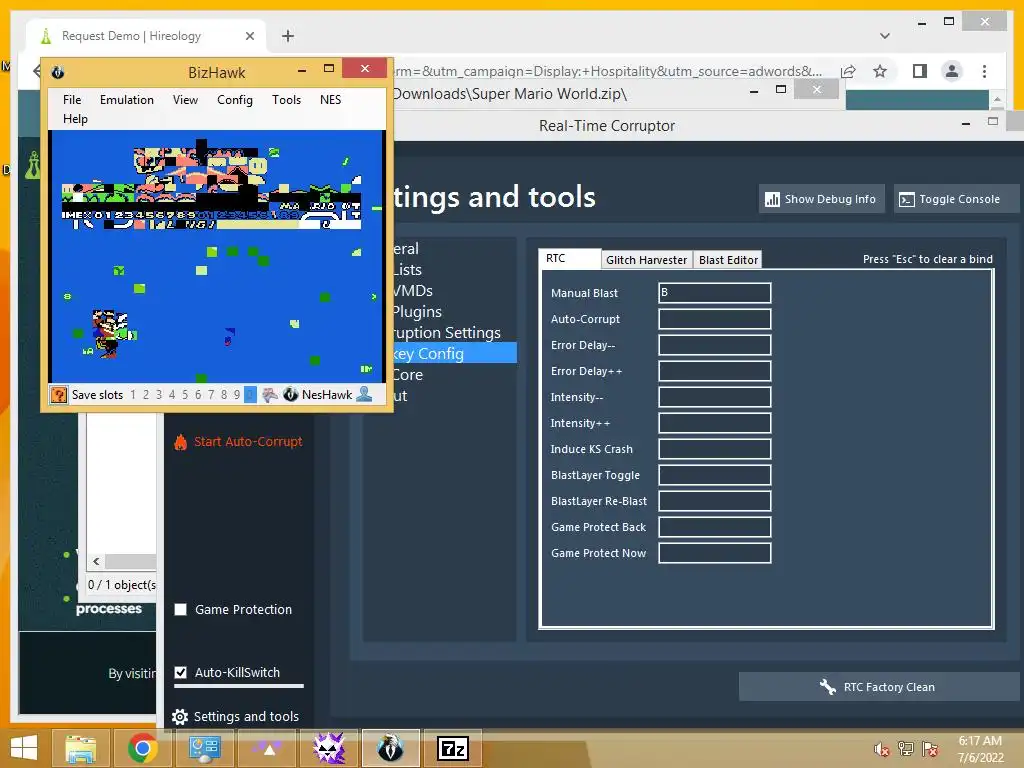The width and height of the screenshot is (1024, 768).
Task: Click the question-block icon in BizHawk status bar
Action: 59,394
